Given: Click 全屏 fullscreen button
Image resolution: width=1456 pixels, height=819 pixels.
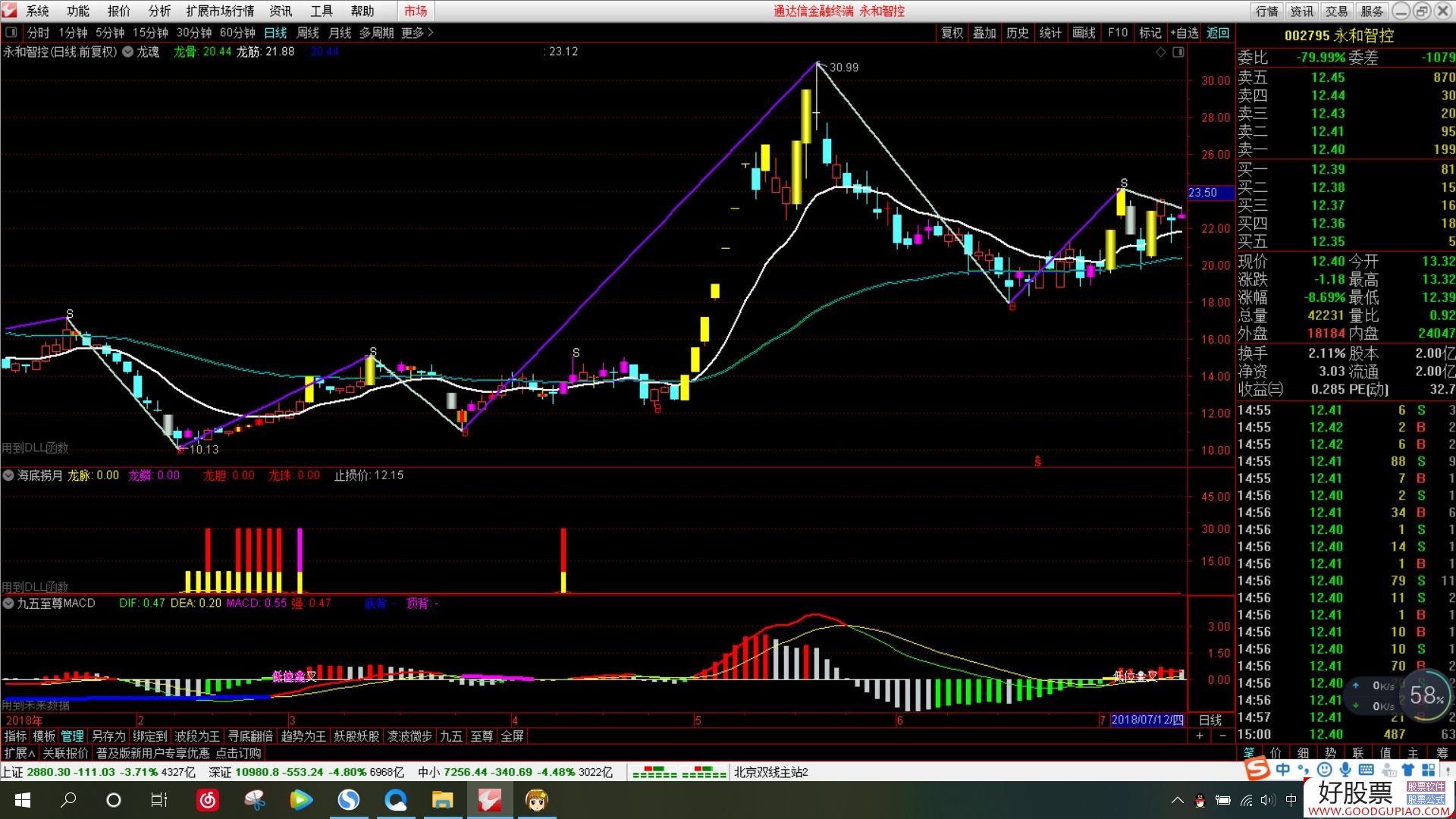Looking at the screenshot, I should 513,736.
